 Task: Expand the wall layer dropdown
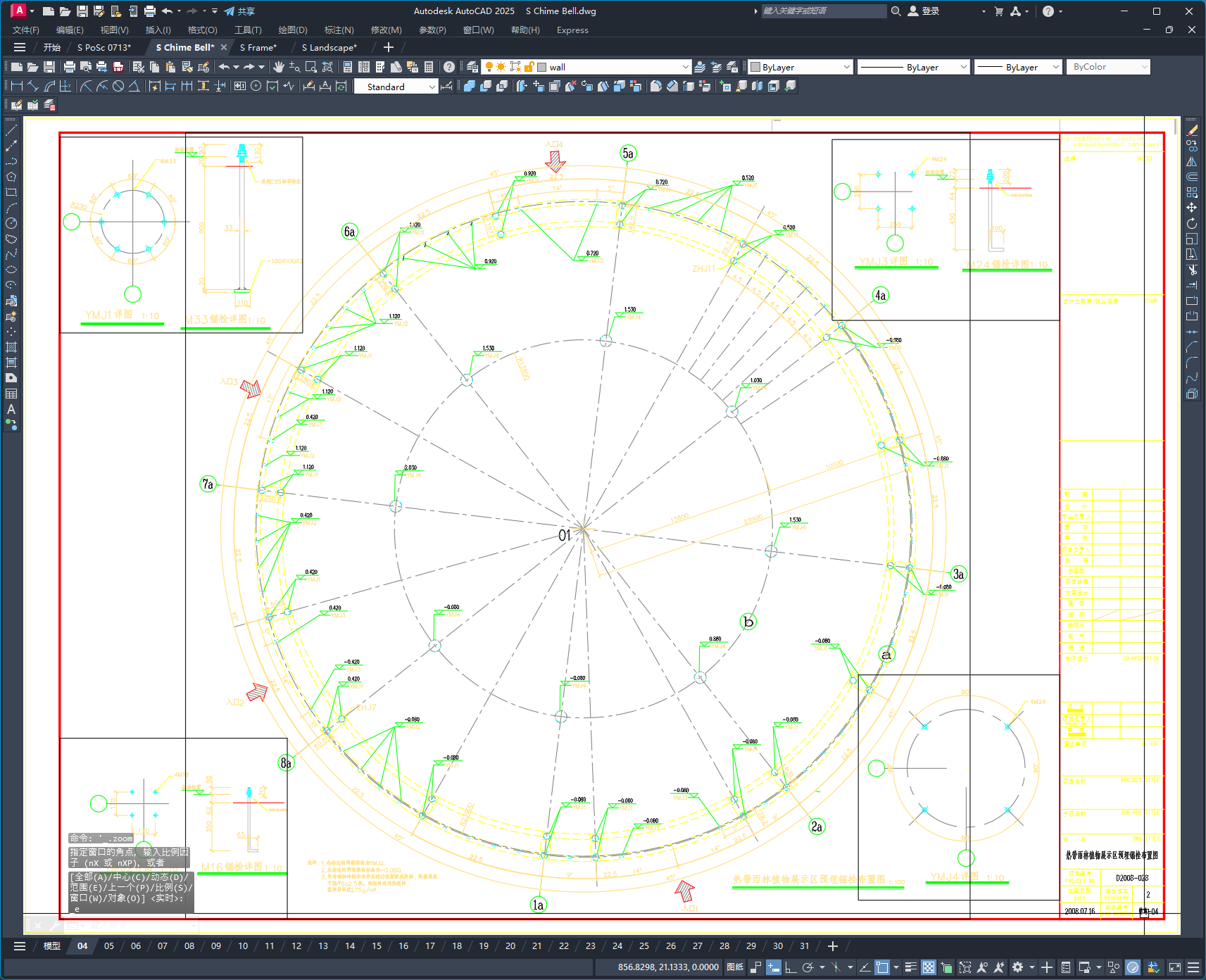[685, 67]
